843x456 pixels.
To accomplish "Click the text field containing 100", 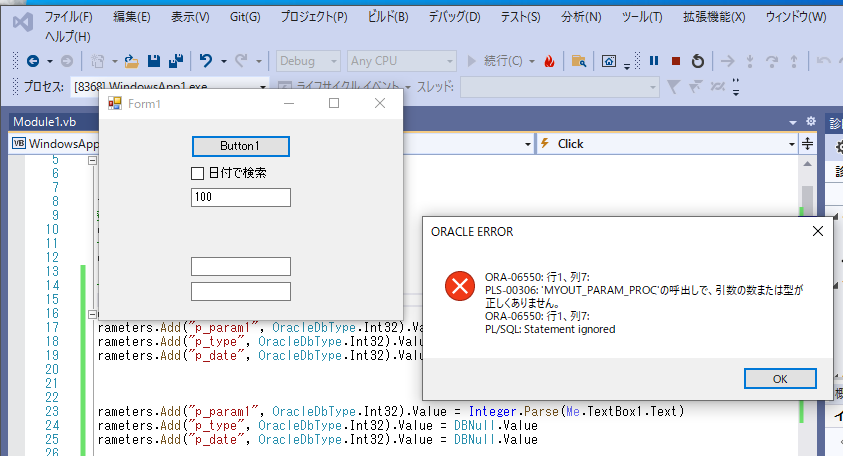I will click(x=241, y=197).
